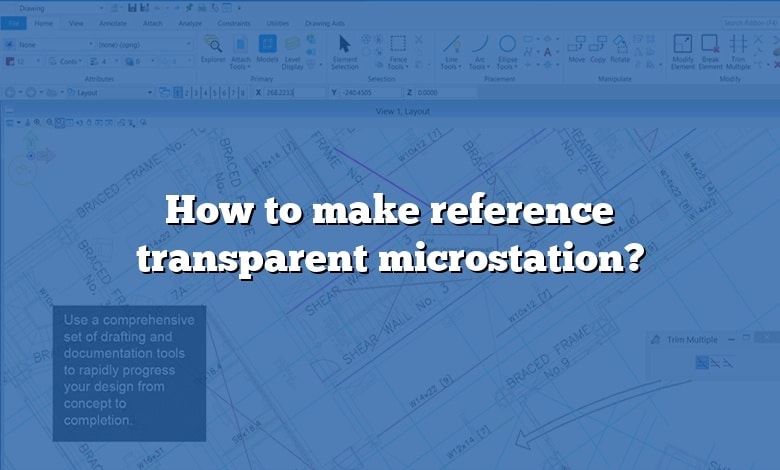Switch to the Annotate ribbon tab
780x470 pixels.
click(113, 23)
